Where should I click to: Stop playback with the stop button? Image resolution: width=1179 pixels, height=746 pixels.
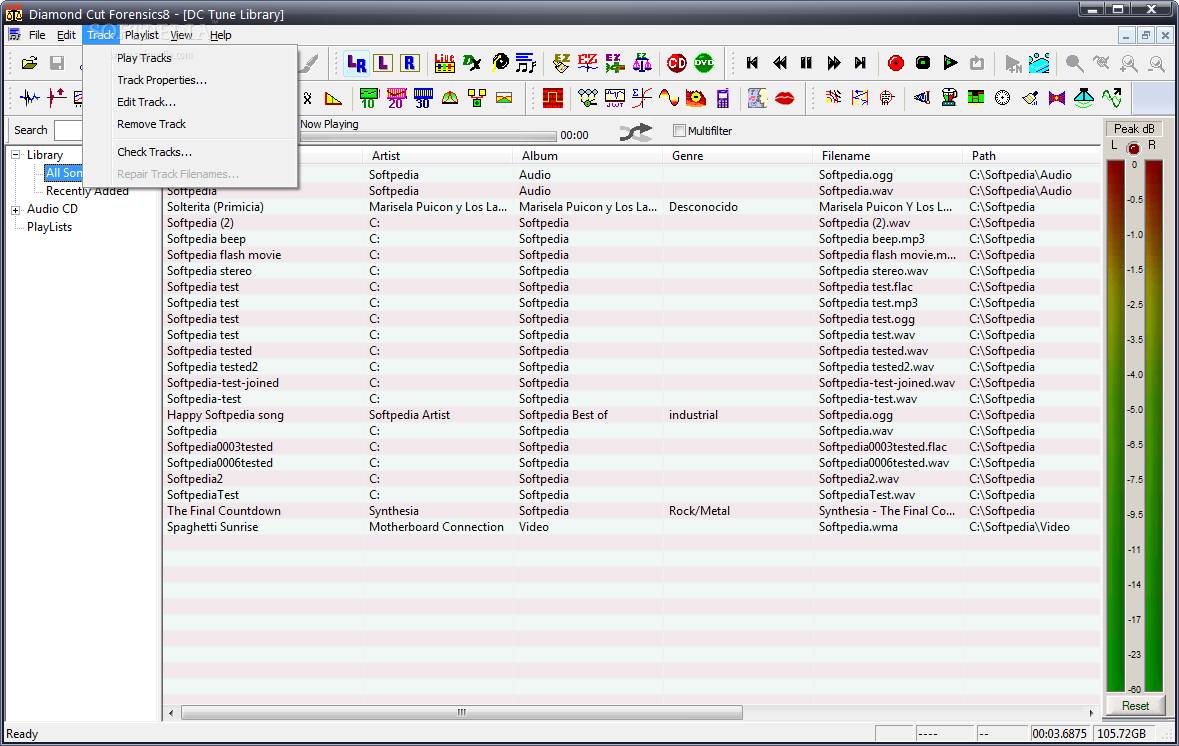(x=923, y=63)
